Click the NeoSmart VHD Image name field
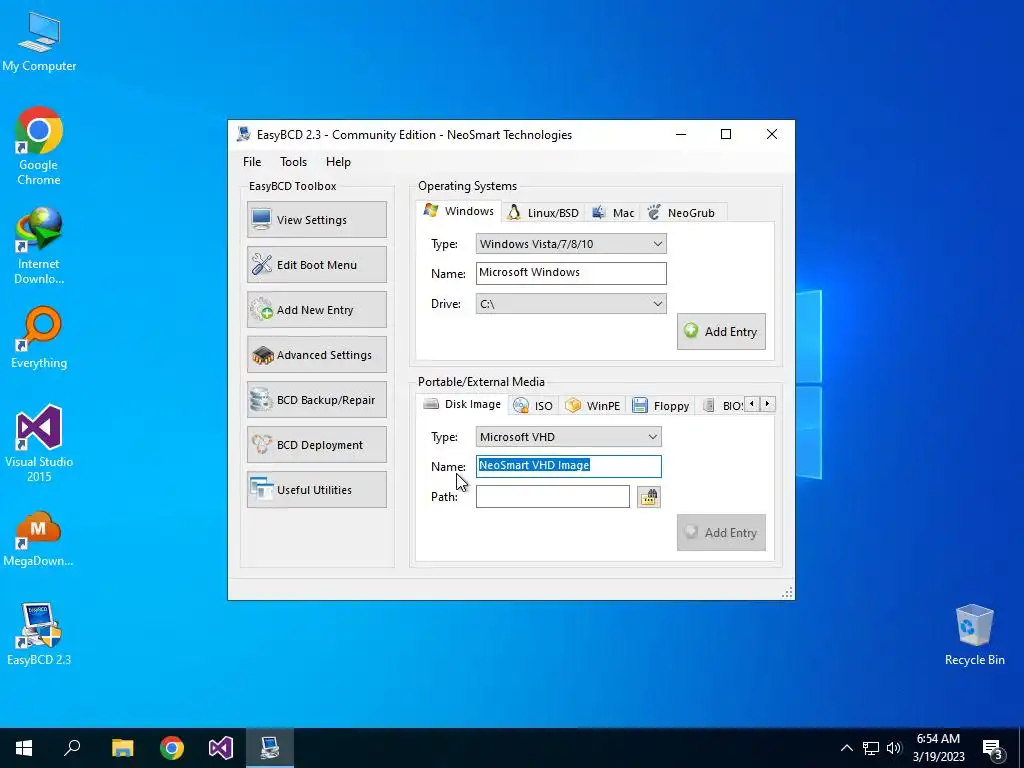This screenshot has height=768, width=1024. pos(568,466)
